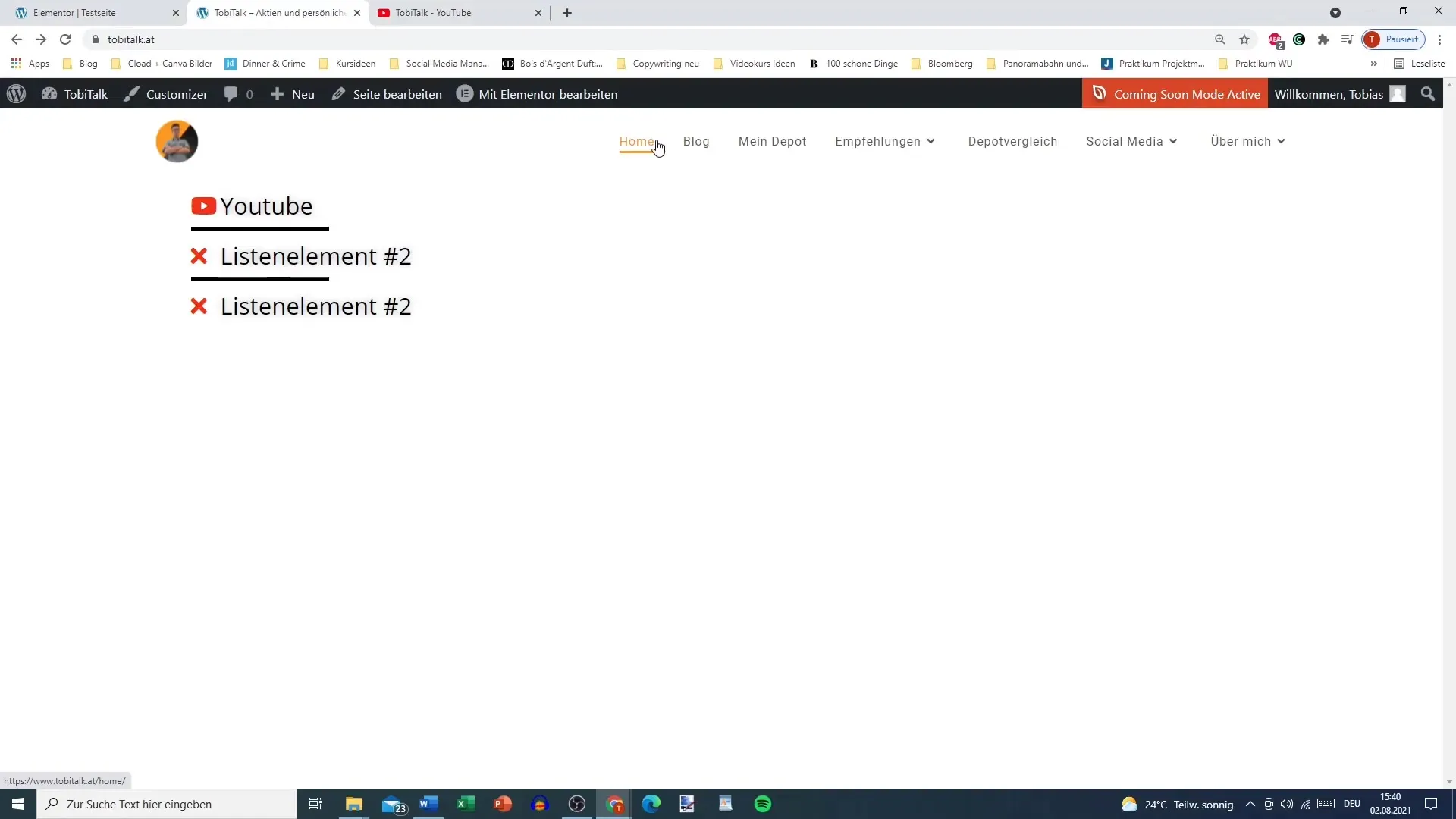
Task: Close the Elementor | Testseite tab
Action: coord(176,13)
